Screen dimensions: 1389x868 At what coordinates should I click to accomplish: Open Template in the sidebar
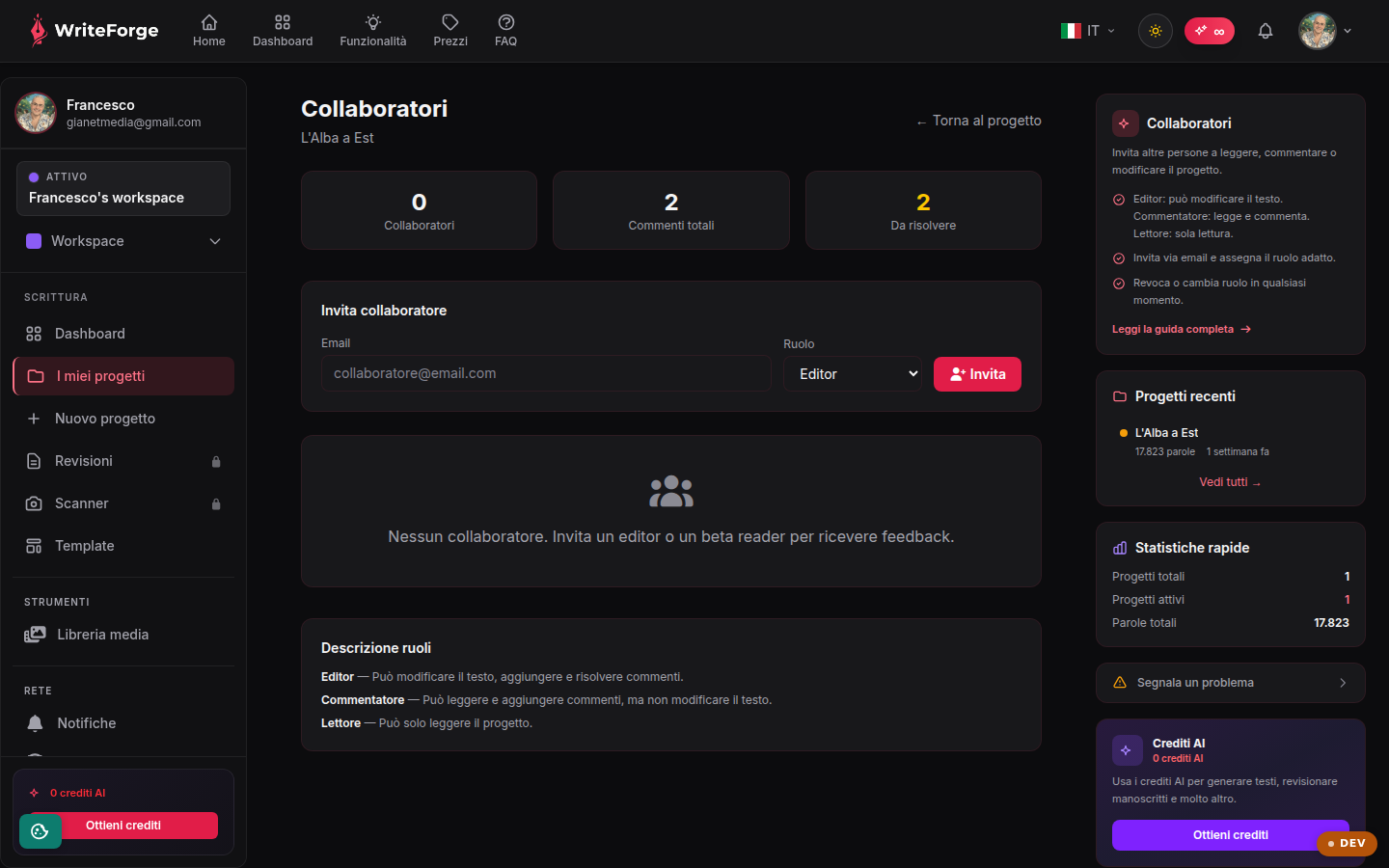[x=123, y=546]
